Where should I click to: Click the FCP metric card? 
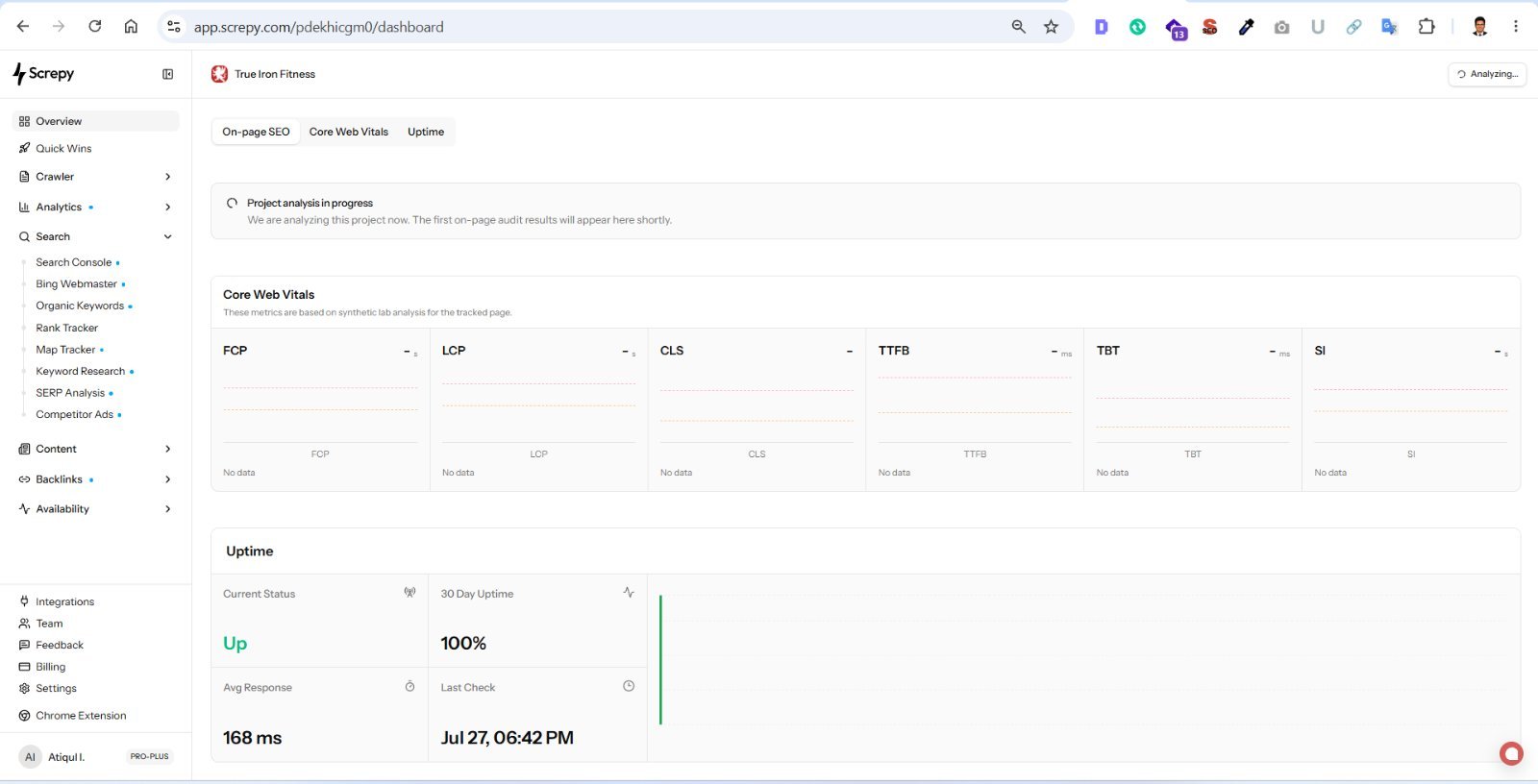click(x=320, y=410)
